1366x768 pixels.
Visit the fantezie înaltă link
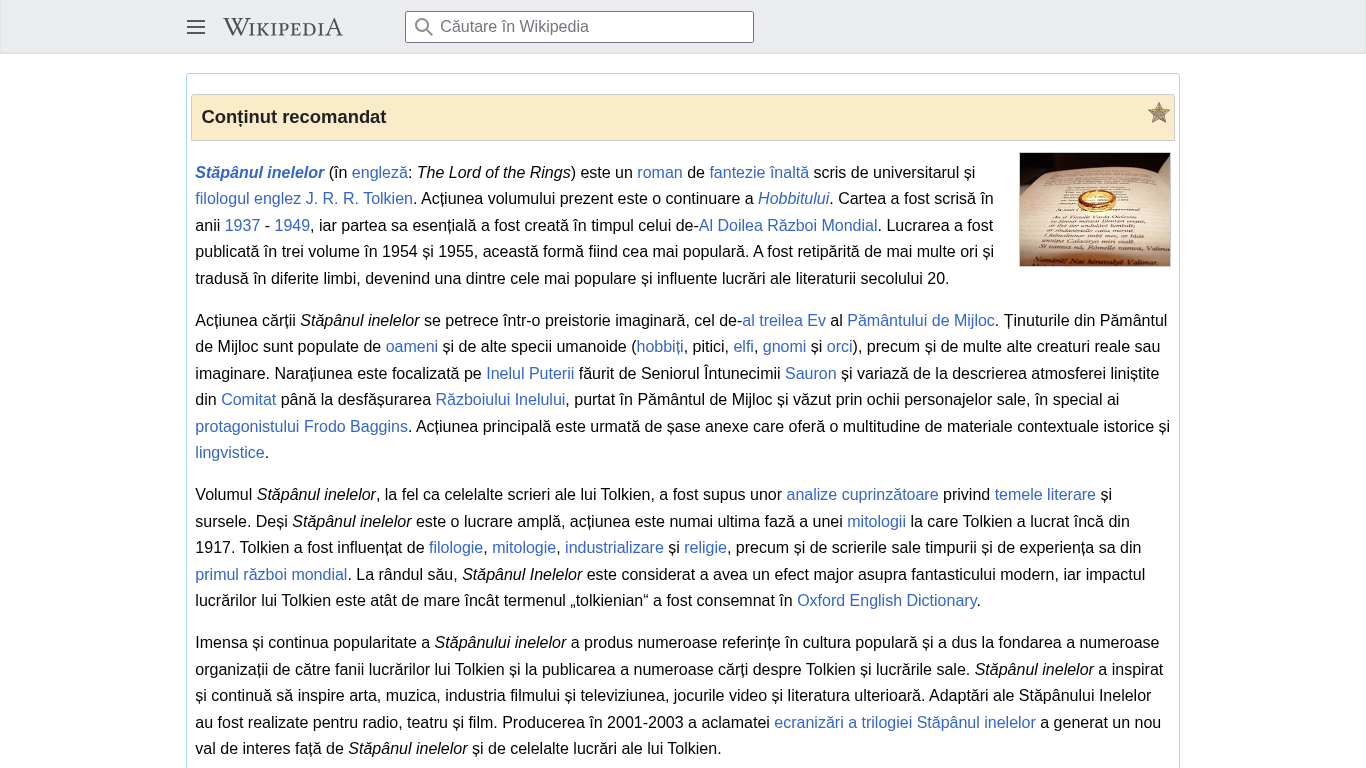[759, 172]
